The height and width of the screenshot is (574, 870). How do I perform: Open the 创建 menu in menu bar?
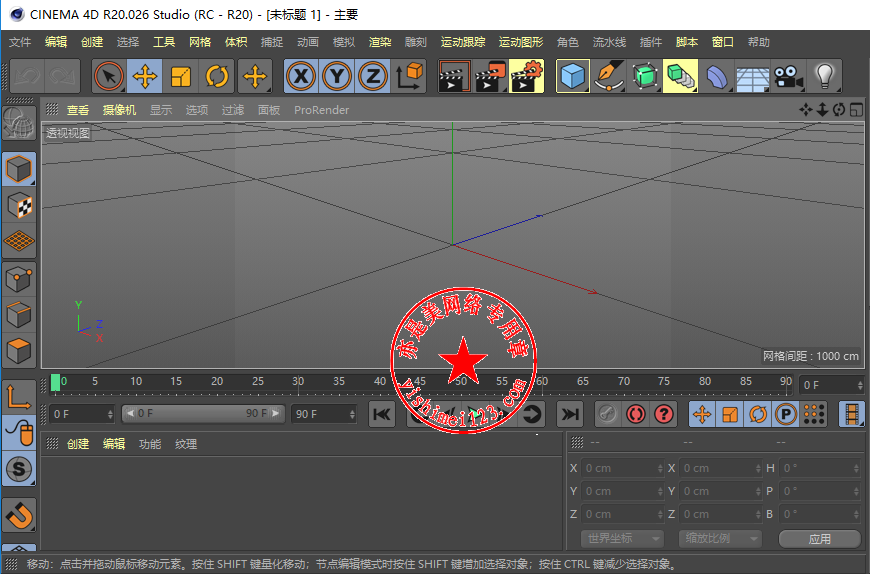coord(92,42)
